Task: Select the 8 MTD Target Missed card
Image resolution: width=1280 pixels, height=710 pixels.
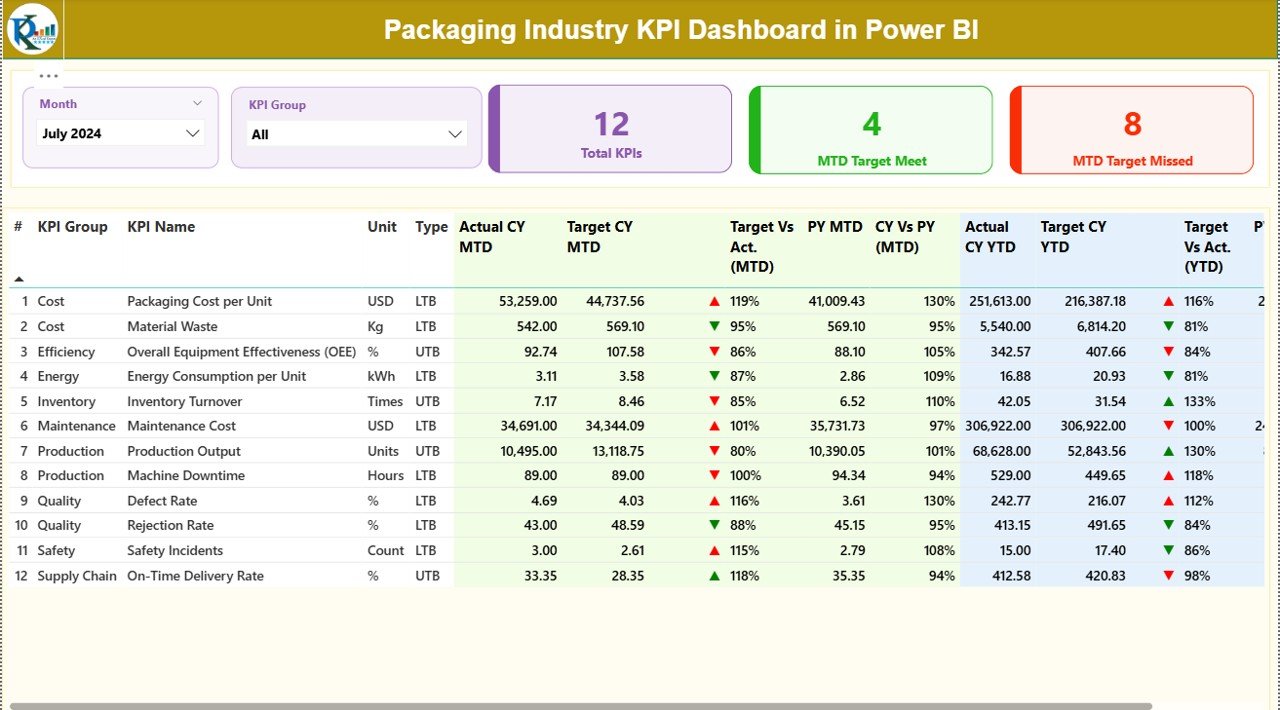Action: click(1131, 130)
